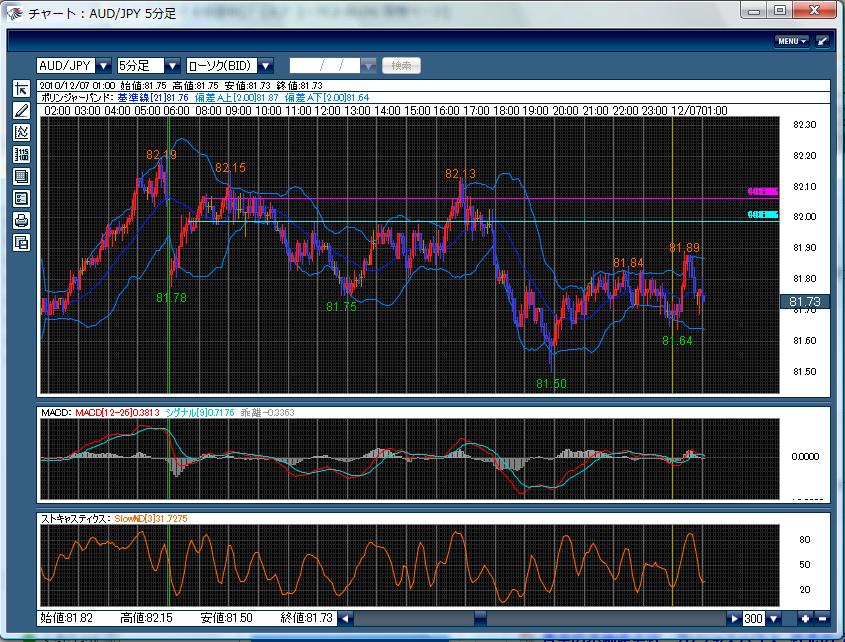
Task: Minimize the chart window
Action: [754, 10]
